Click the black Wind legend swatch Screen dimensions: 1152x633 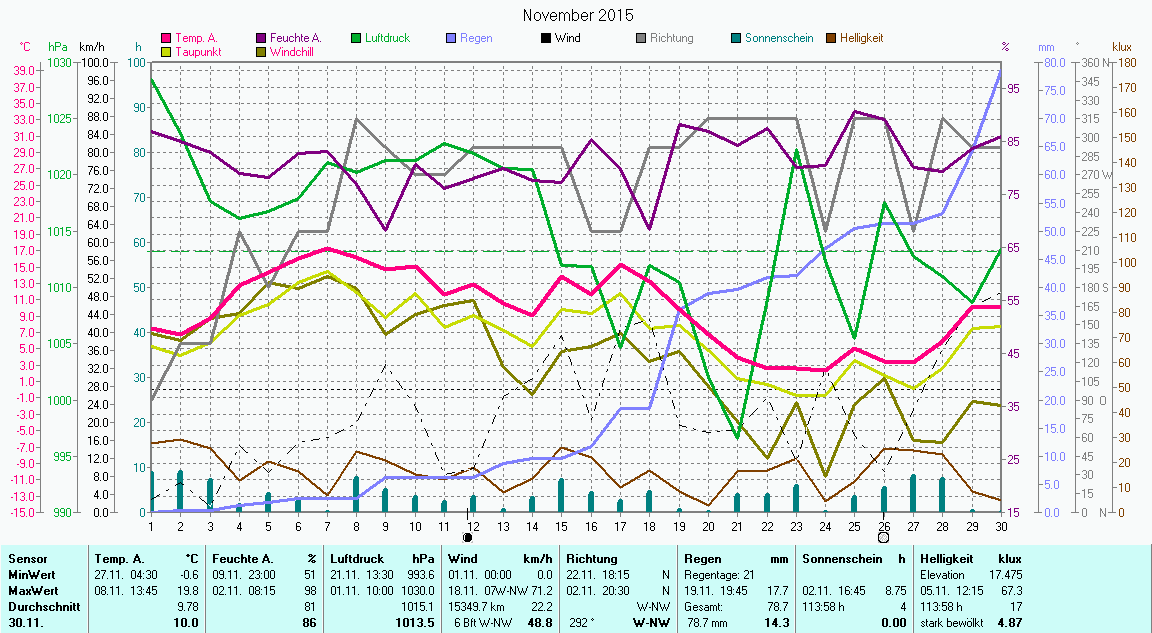click(x=545, y=38)
